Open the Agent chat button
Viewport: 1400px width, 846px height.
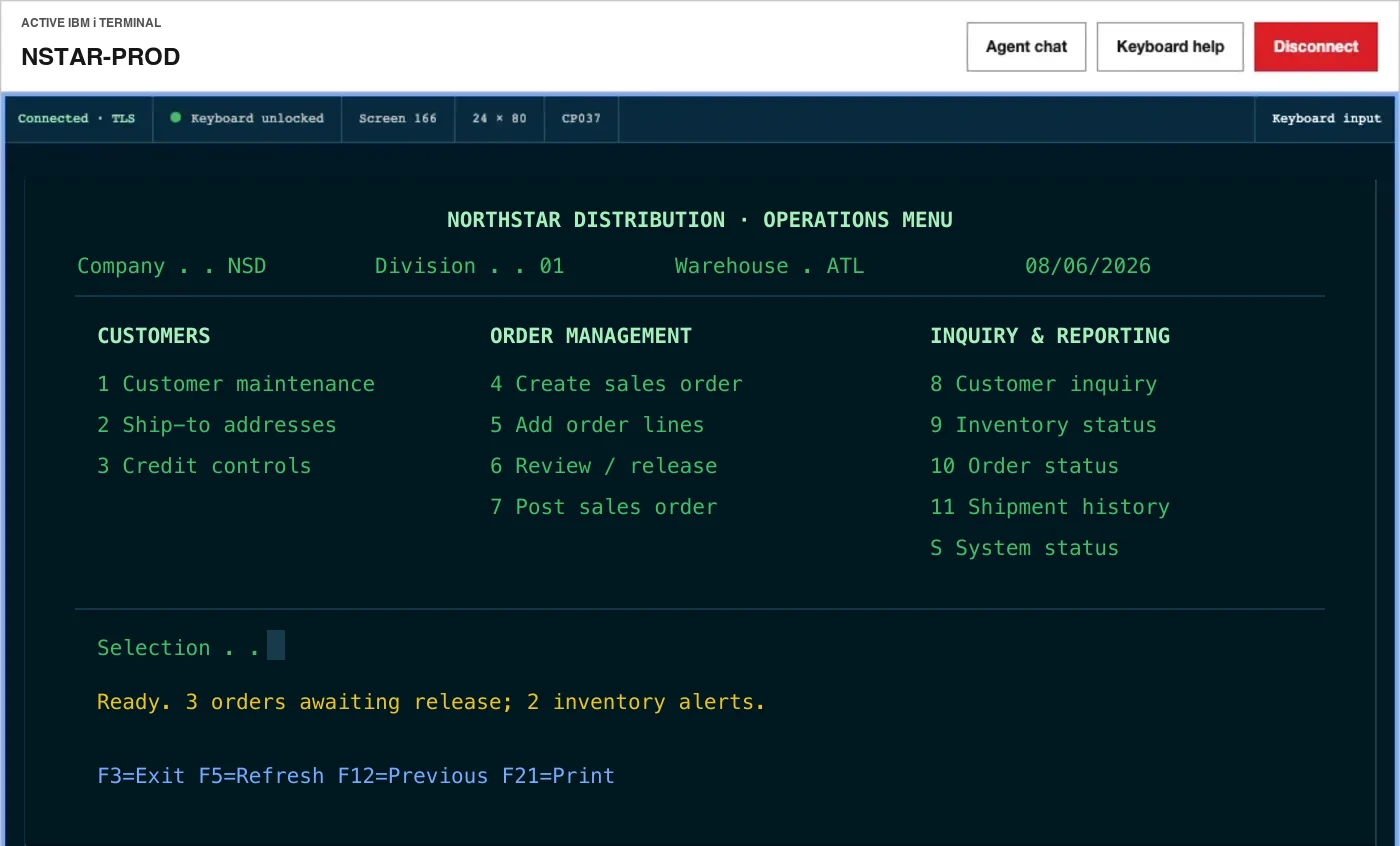[1026, 47]
